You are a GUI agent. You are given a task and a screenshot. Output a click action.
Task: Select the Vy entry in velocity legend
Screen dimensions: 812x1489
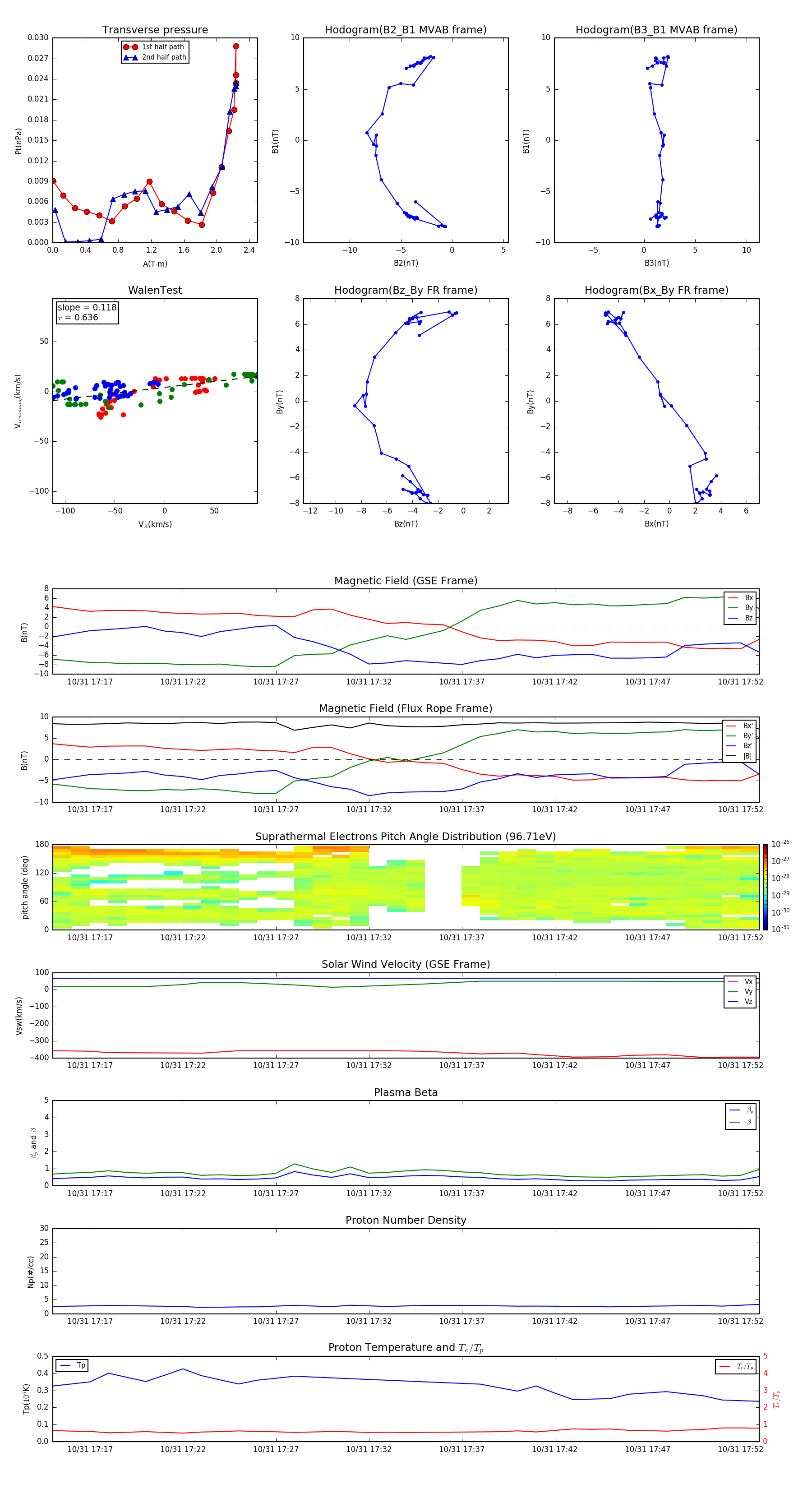(x=741, y=991)
